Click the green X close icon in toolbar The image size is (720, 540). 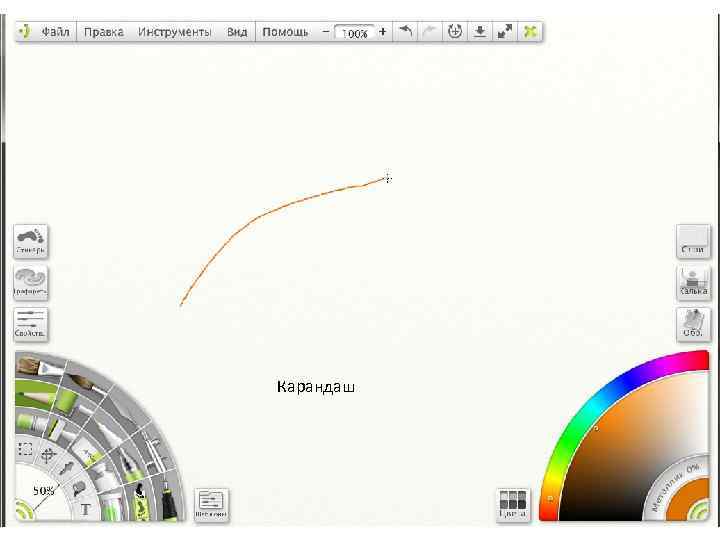pyautogui.click(x=530, y=32)
